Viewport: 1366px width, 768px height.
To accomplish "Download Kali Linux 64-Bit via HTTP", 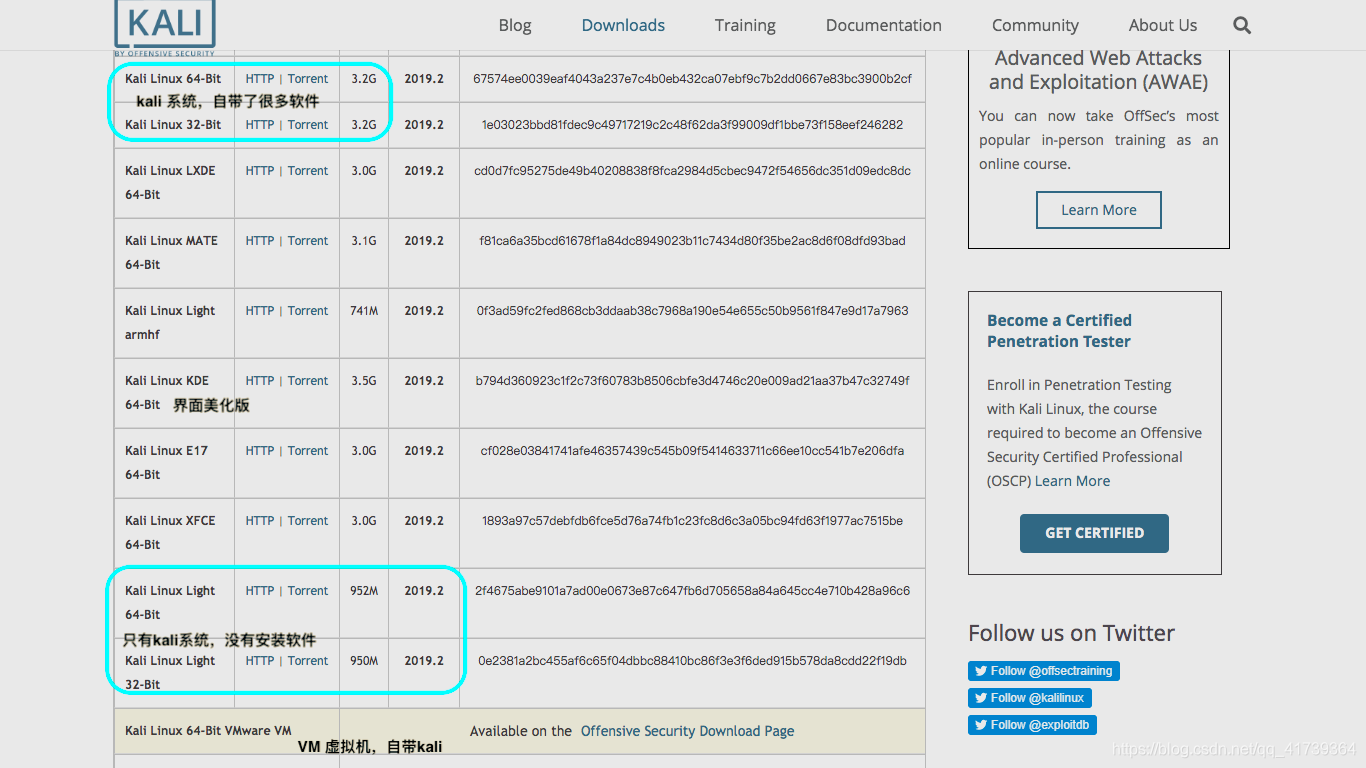I will coord(260,79).
